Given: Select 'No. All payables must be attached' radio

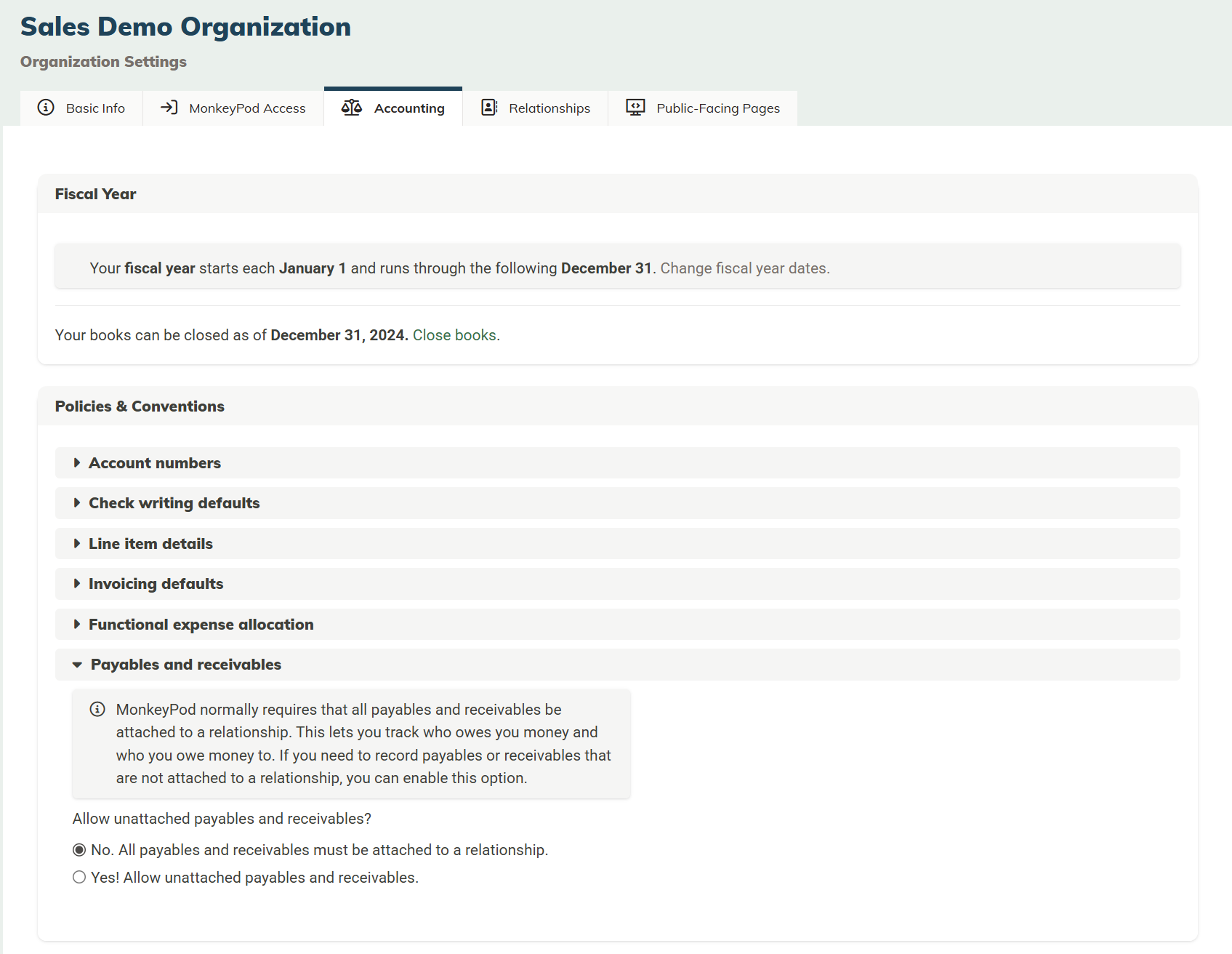Looking at the screenshot, I should (79, 850).
